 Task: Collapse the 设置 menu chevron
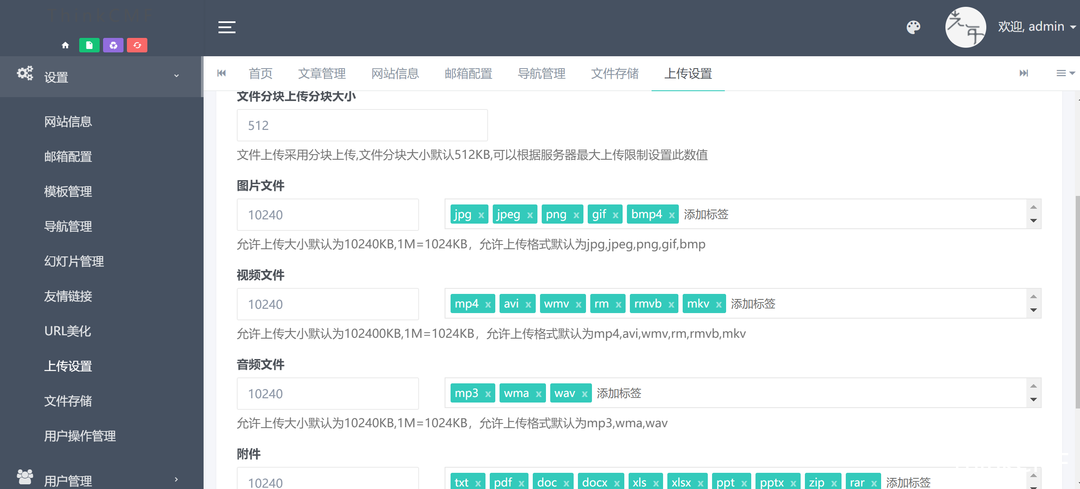coord(176,76)
